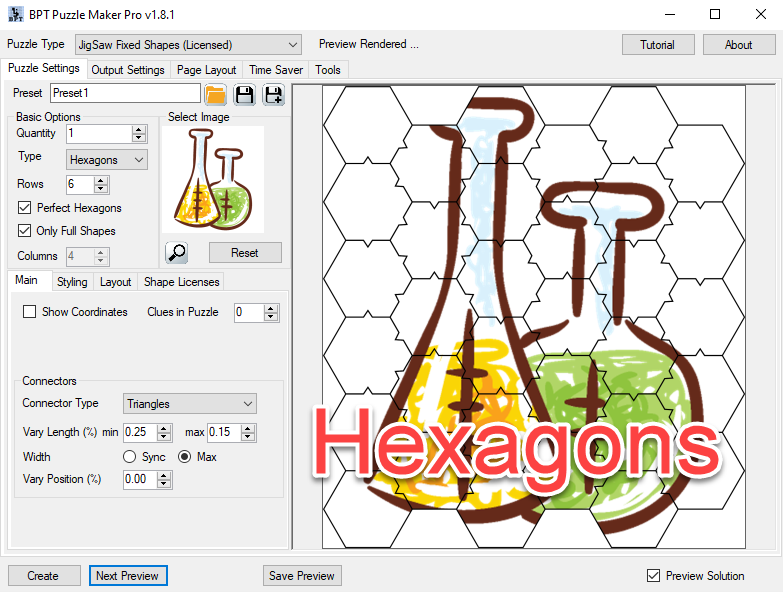Viewport: 783px width, 592px height.
Task: Click the BPT app icon in title bar
Action: coord(13,14)
